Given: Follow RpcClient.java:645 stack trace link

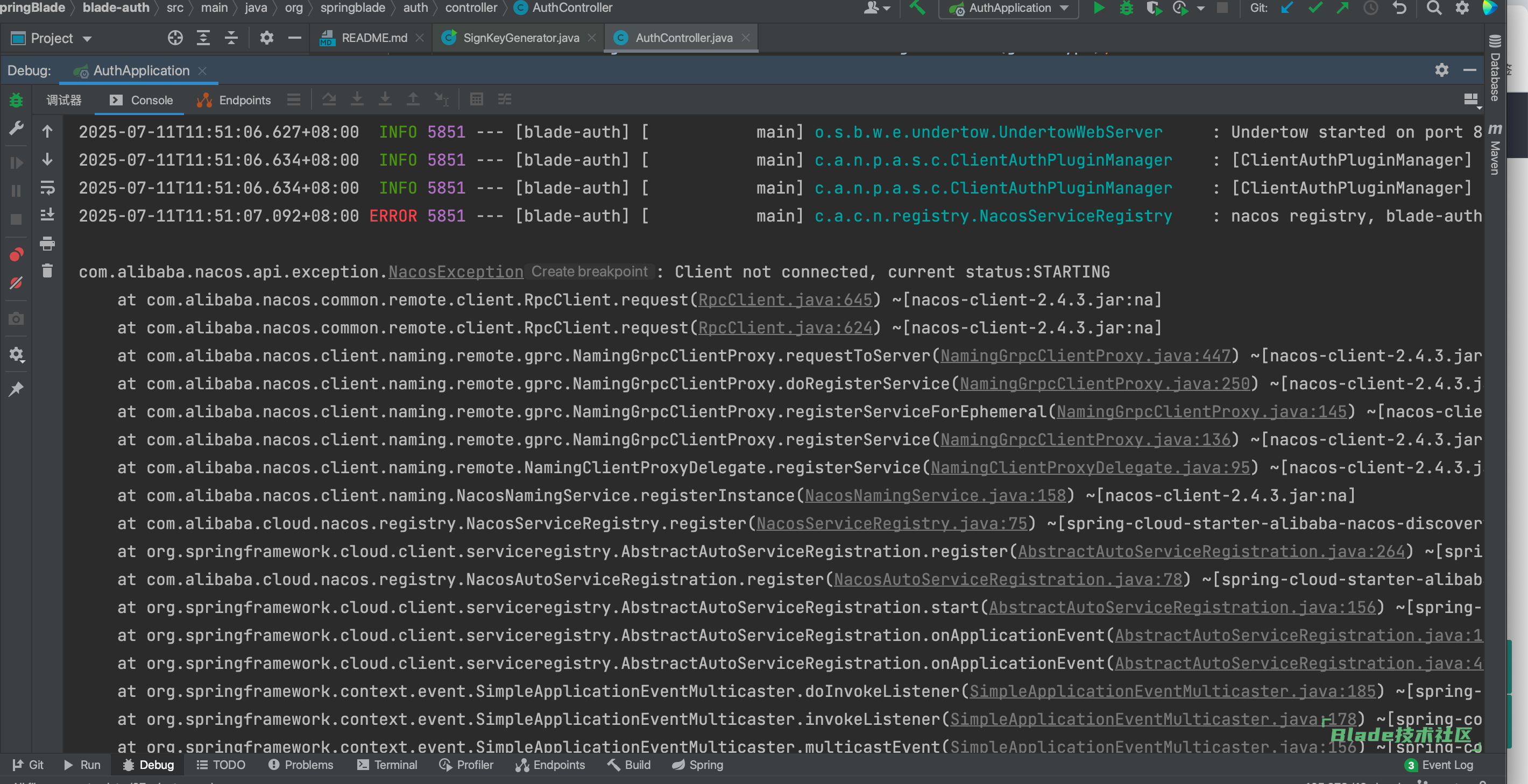Looking at the screenshot, I should tap(785, 300).
